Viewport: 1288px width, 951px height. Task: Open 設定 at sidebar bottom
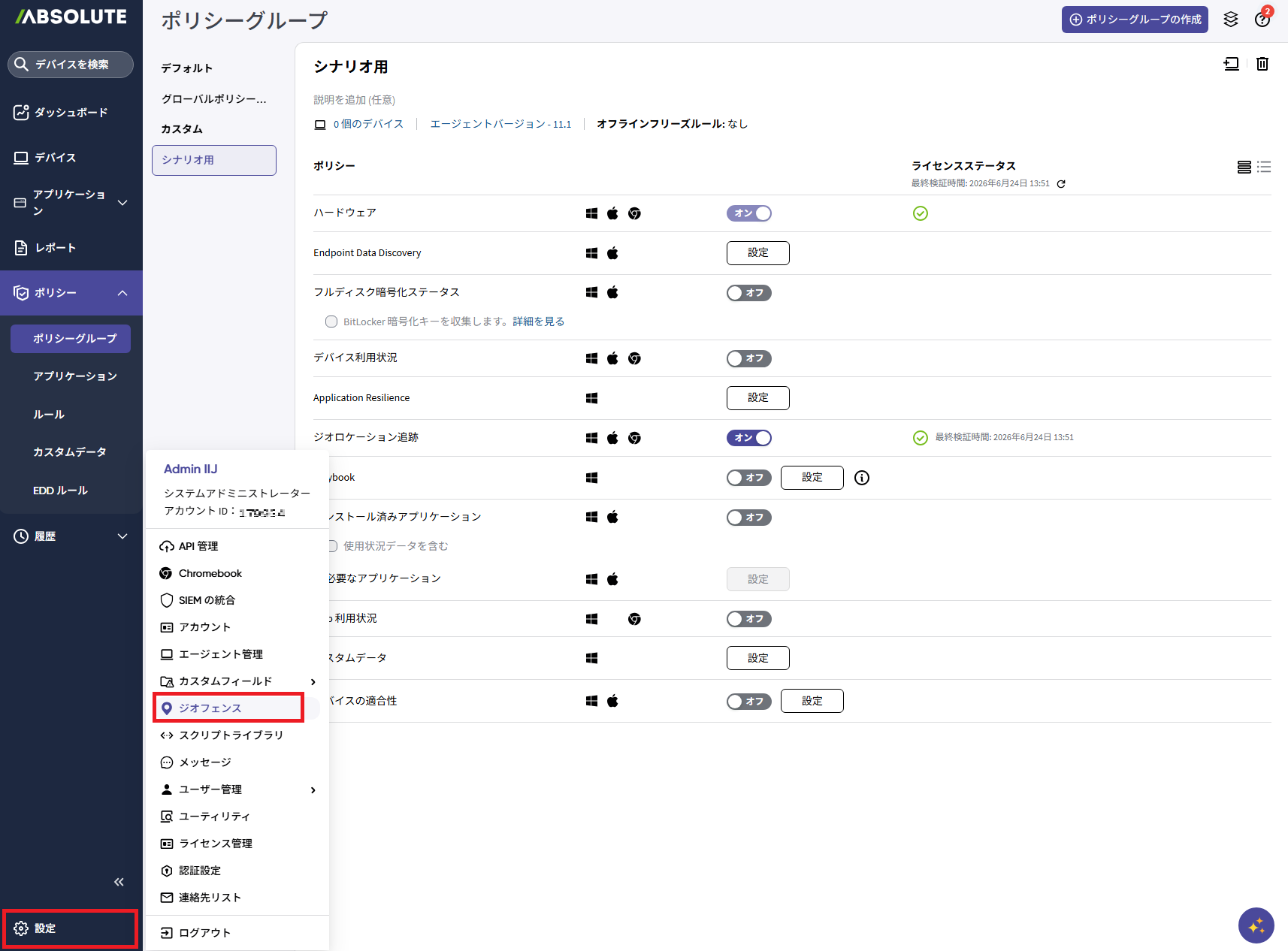(x=71, y=928)
